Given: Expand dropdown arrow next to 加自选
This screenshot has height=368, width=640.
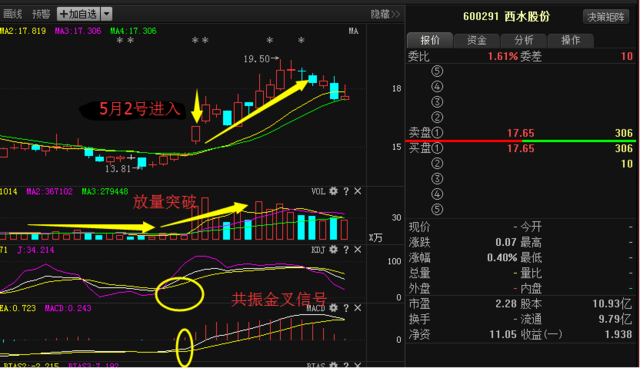Looking at the screenshot, I should [x=107, y=14].
